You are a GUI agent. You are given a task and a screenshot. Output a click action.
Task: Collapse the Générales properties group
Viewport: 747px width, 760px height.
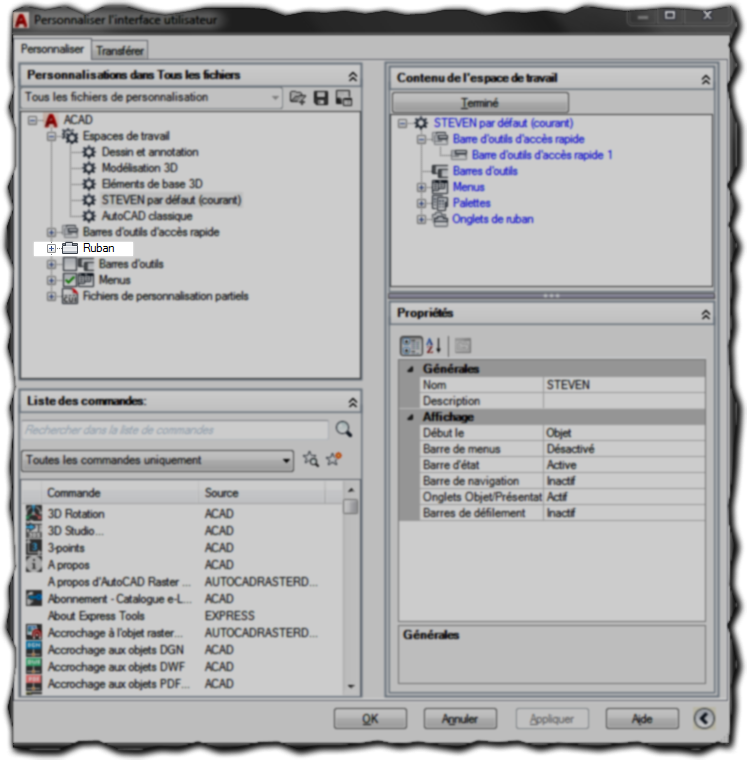[x=411, y=369]
